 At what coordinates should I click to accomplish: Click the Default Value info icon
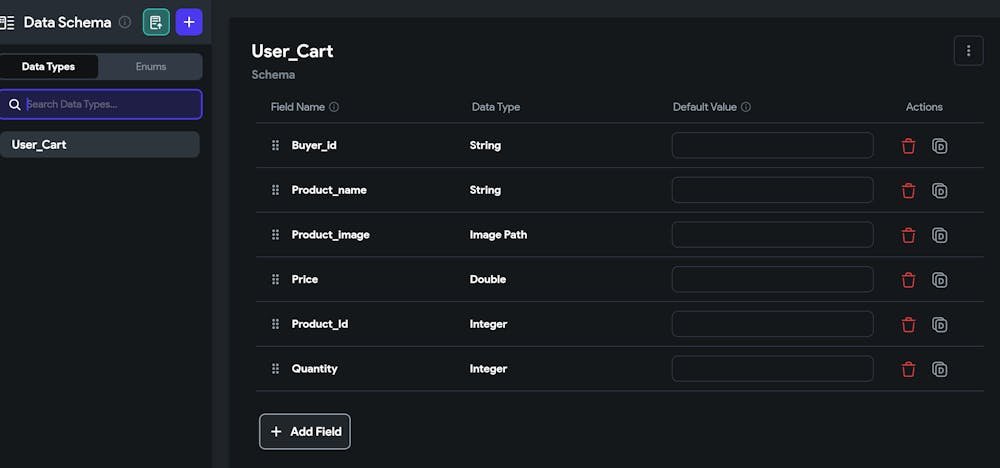pos(746,107)
